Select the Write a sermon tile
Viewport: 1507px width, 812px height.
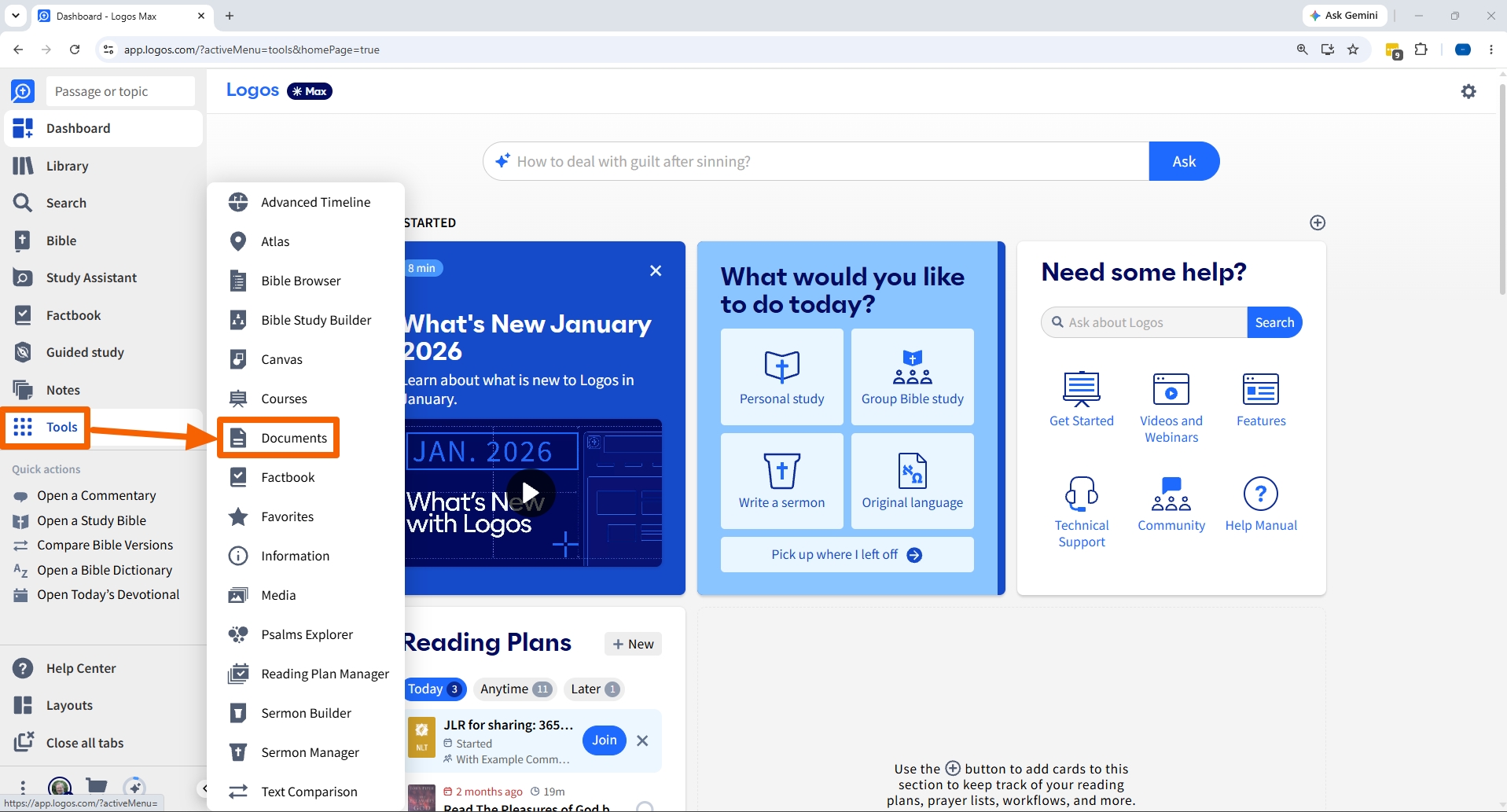coord(781,481)
